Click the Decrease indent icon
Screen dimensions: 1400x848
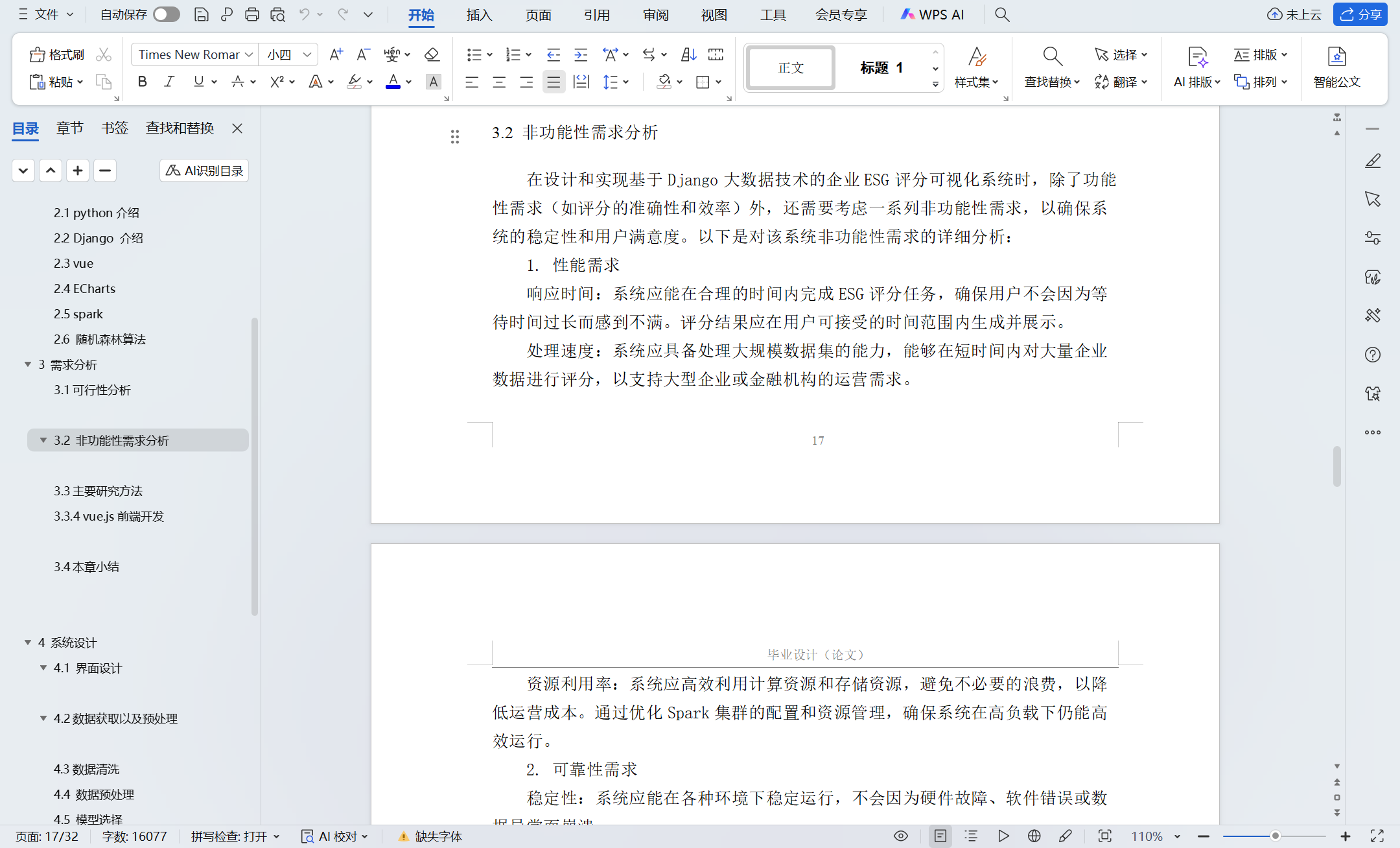pos(553,54)
